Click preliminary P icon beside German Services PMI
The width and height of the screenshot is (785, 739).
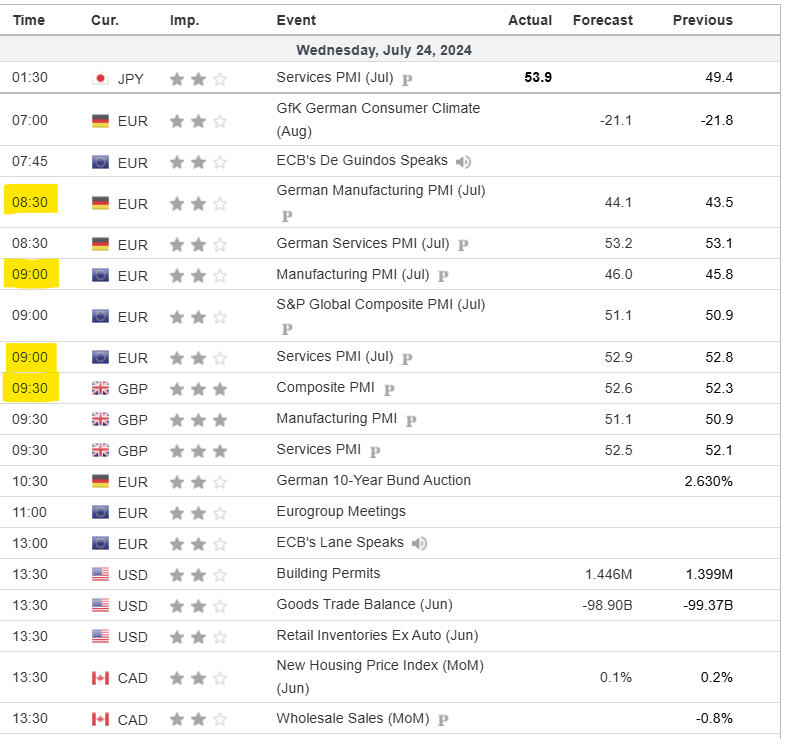pos(463,245)
